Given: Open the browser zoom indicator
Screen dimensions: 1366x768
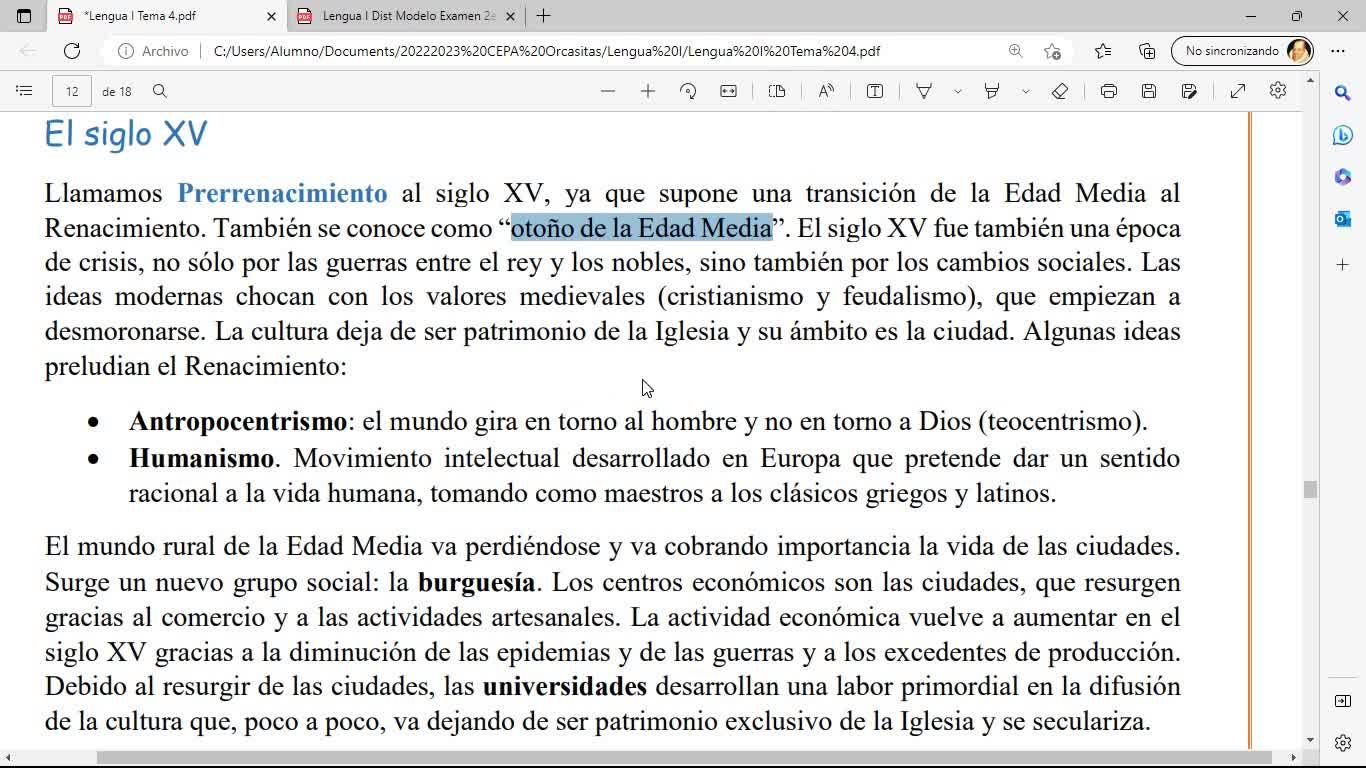Looking at the screenshot, I should click(x=1015, y=51).
